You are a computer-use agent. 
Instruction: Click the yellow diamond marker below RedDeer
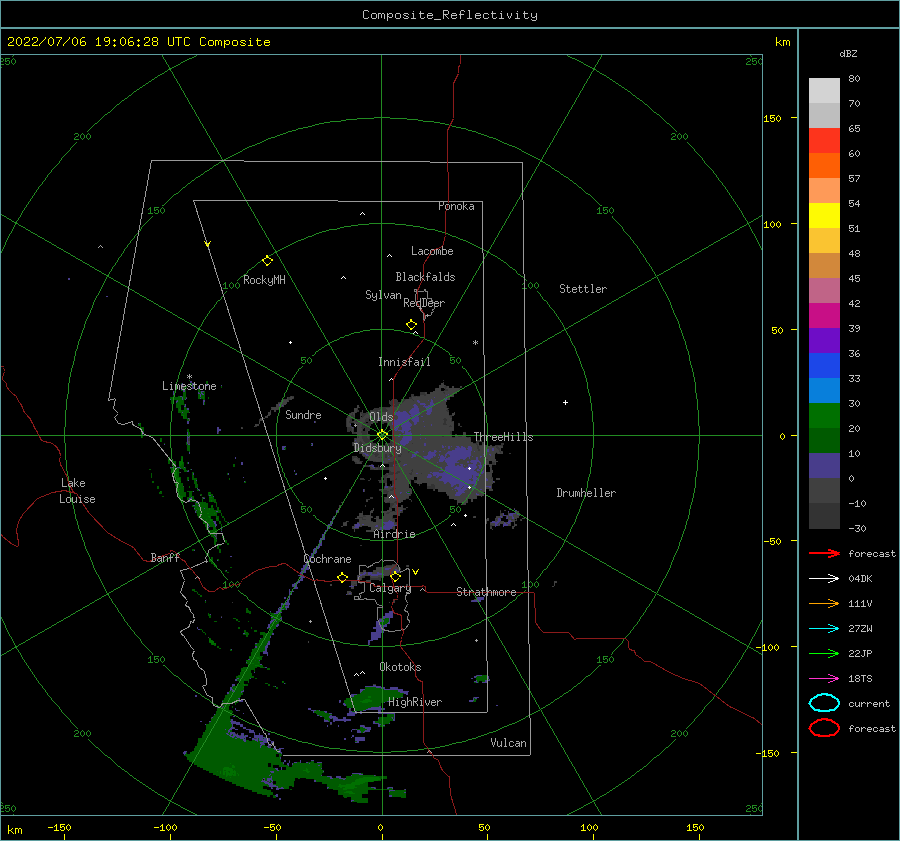click(411, 325)
